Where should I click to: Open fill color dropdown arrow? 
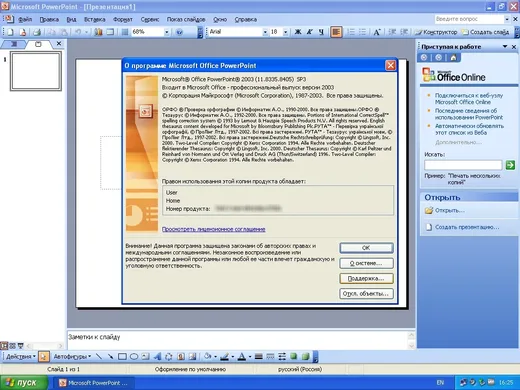coord(215,357)
